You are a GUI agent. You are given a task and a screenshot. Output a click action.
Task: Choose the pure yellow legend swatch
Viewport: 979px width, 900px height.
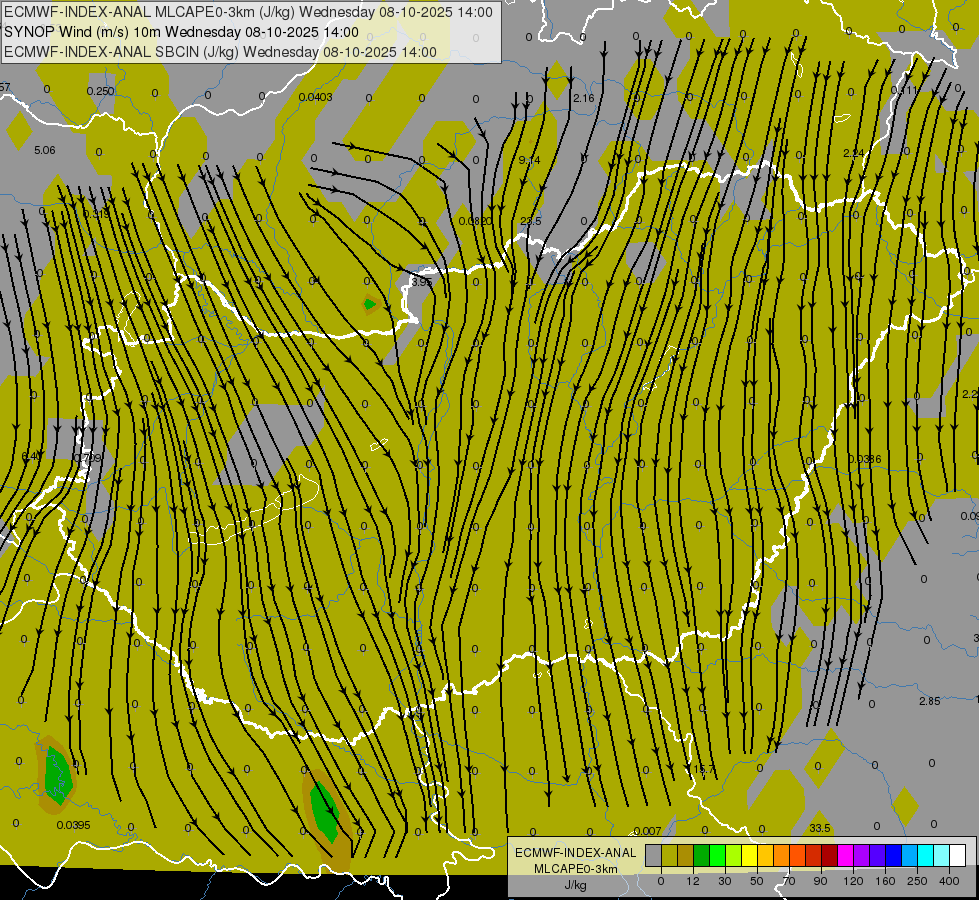(x=749, y=855)
